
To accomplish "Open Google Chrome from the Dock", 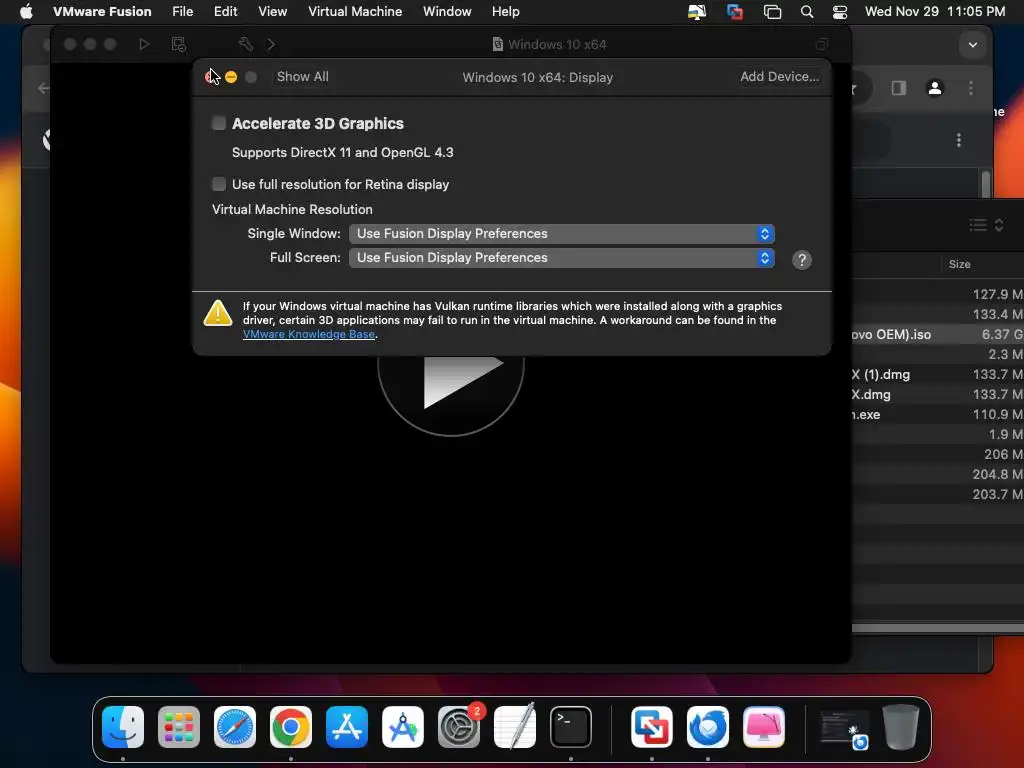I will (291, 727).
